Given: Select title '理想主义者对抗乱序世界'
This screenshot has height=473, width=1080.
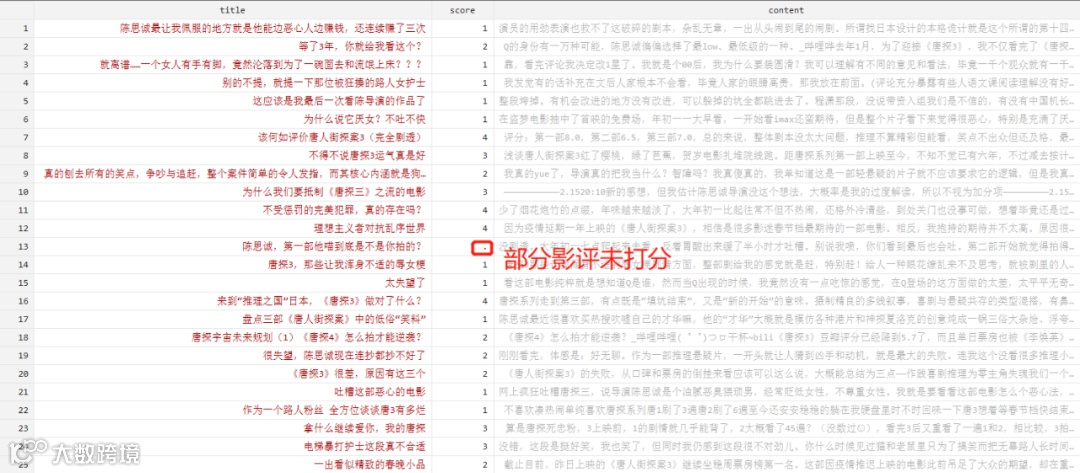Looking at the screenshot, I should [x=370, y=228].
